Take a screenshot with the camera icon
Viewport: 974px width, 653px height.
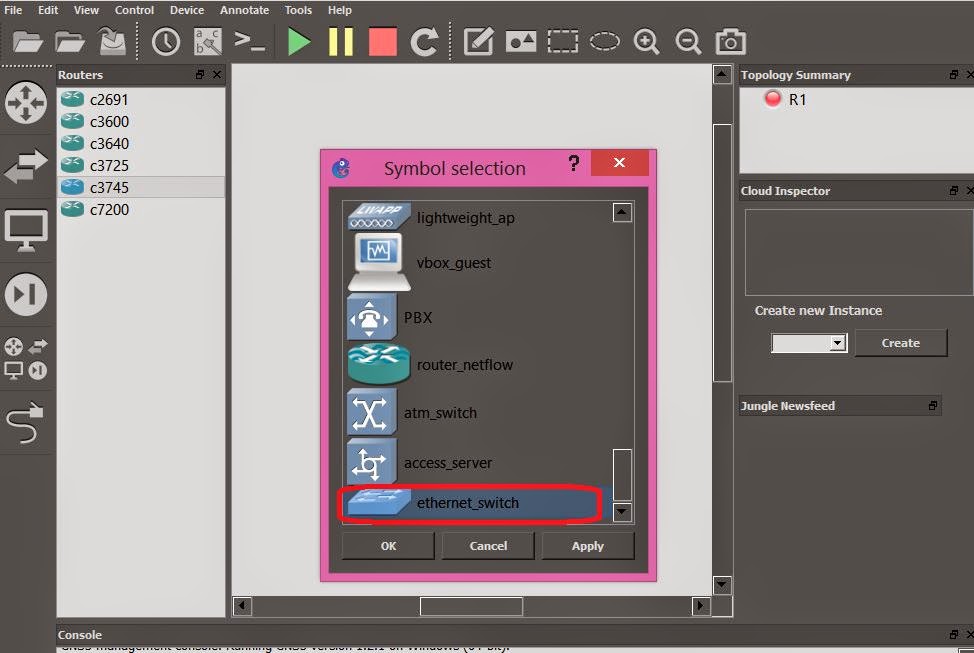click(x=729, y=41)
